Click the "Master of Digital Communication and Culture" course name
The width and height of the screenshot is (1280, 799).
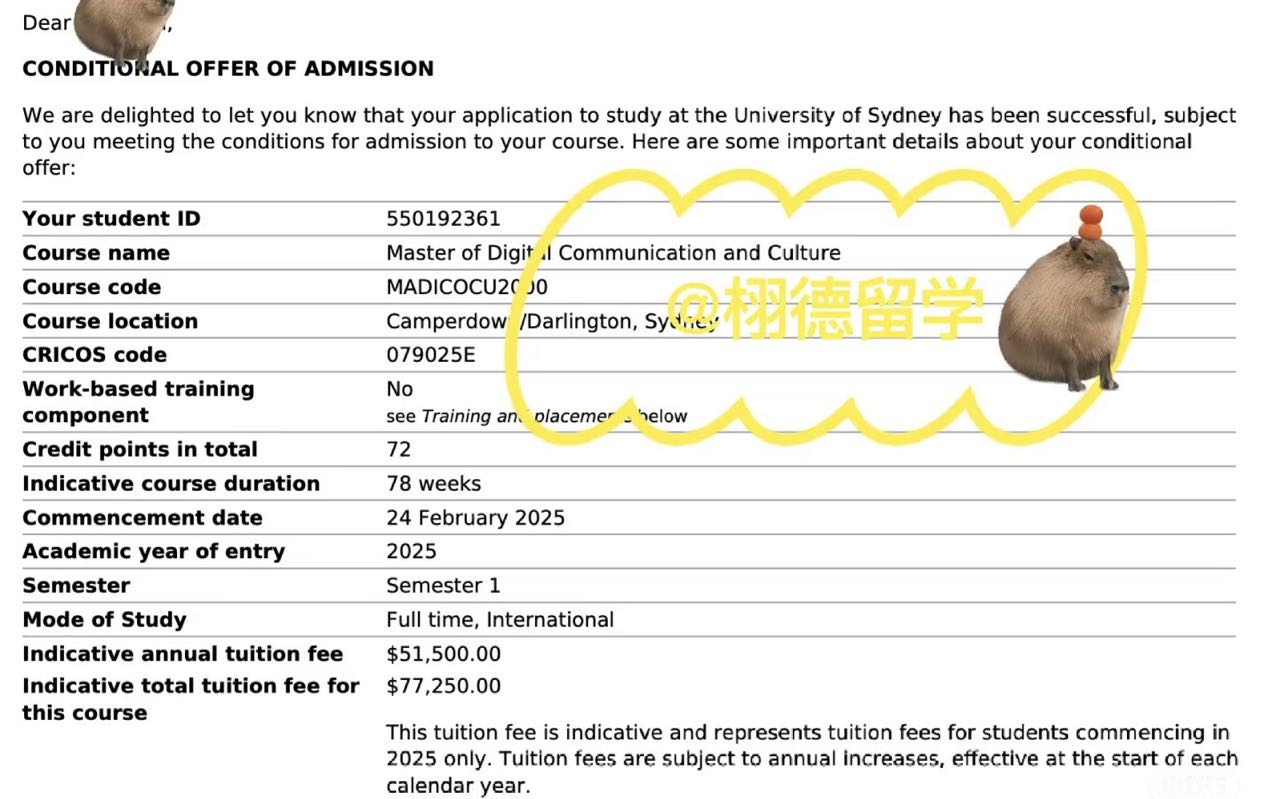pyautogui.click(x=612, y=253)
